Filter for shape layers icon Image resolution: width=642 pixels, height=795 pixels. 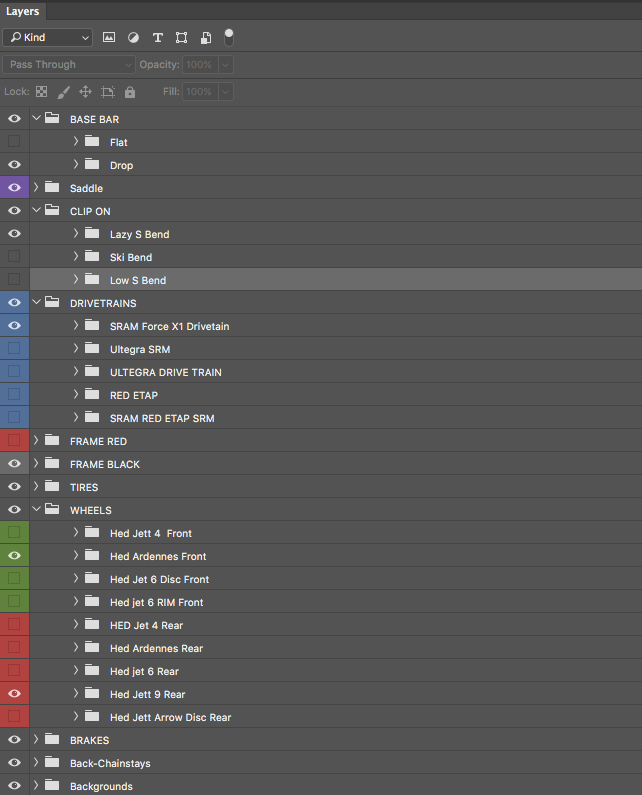pyautogui.click(x=182, y=38)
